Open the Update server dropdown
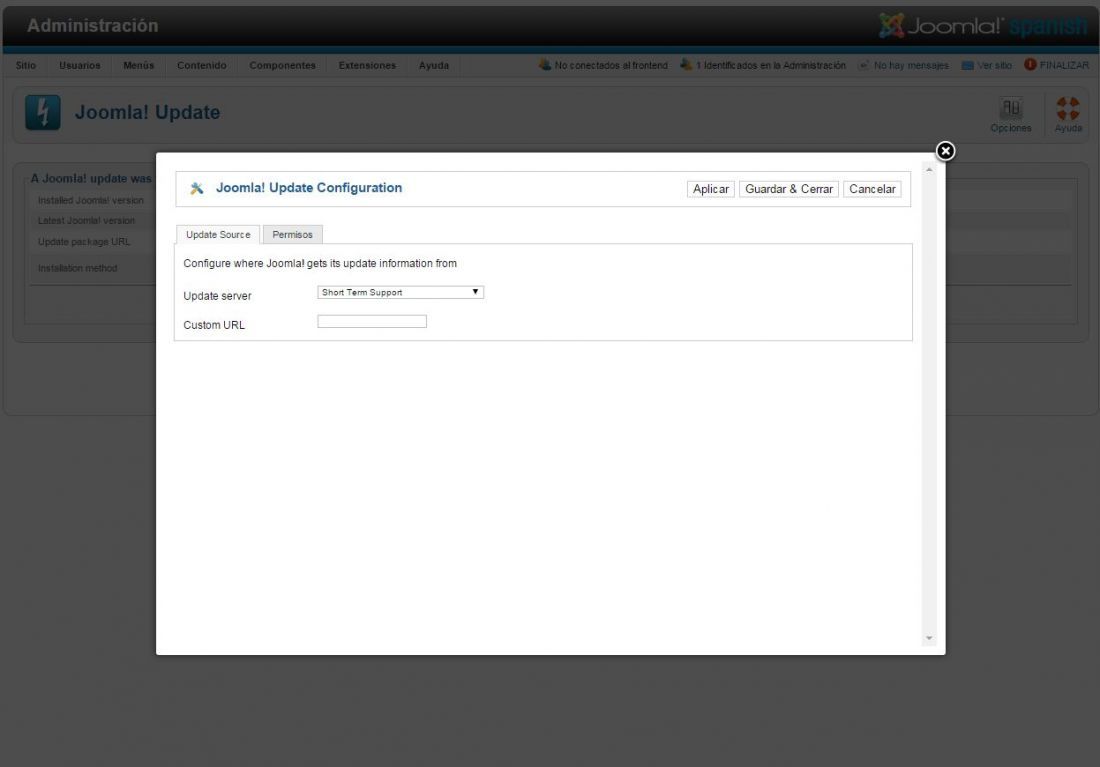 click(400, 292)
